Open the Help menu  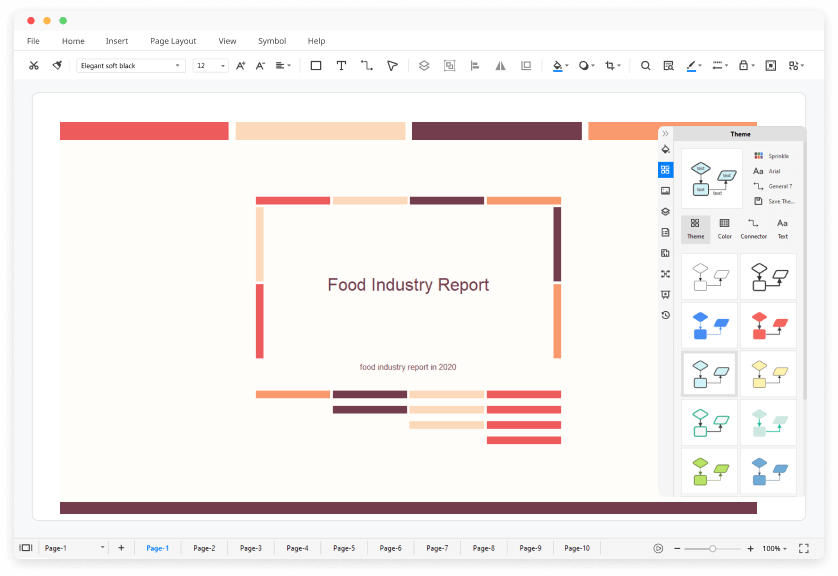pos(316,41)
